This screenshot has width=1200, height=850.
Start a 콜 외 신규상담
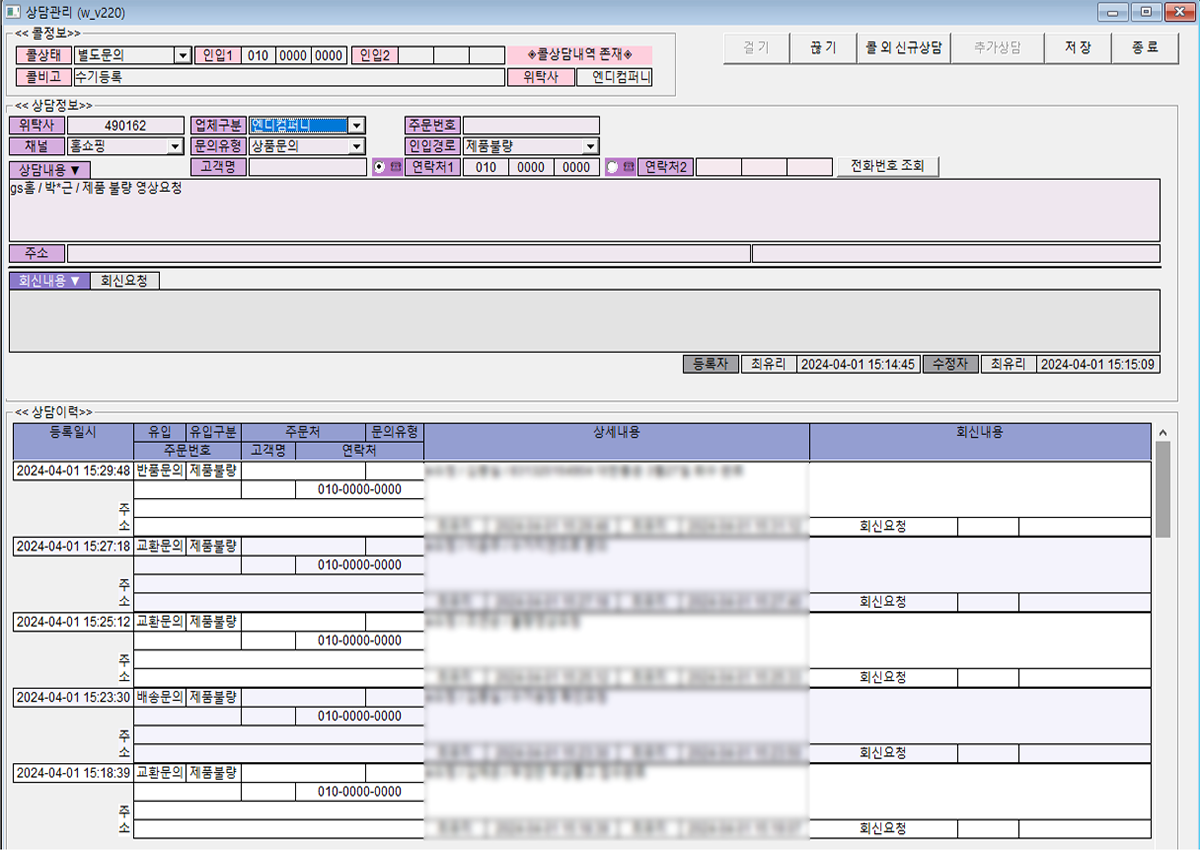[x=904, y=48]
